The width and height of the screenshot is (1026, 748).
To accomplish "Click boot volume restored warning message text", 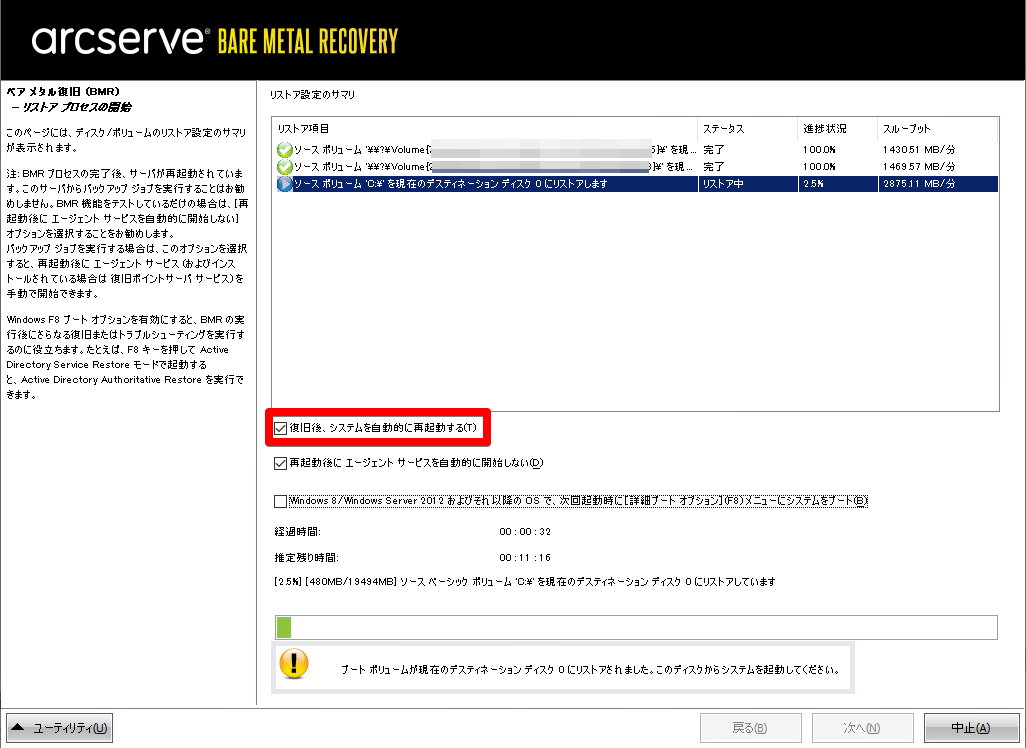I will (590, 669).
